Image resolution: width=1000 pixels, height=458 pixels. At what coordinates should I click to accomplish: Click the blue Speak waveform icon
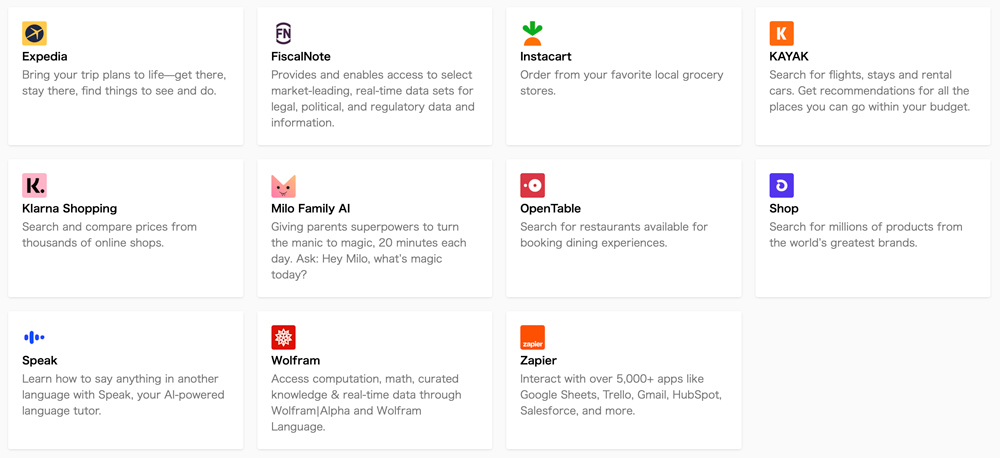pyautogui.click(x=34, y=337)
